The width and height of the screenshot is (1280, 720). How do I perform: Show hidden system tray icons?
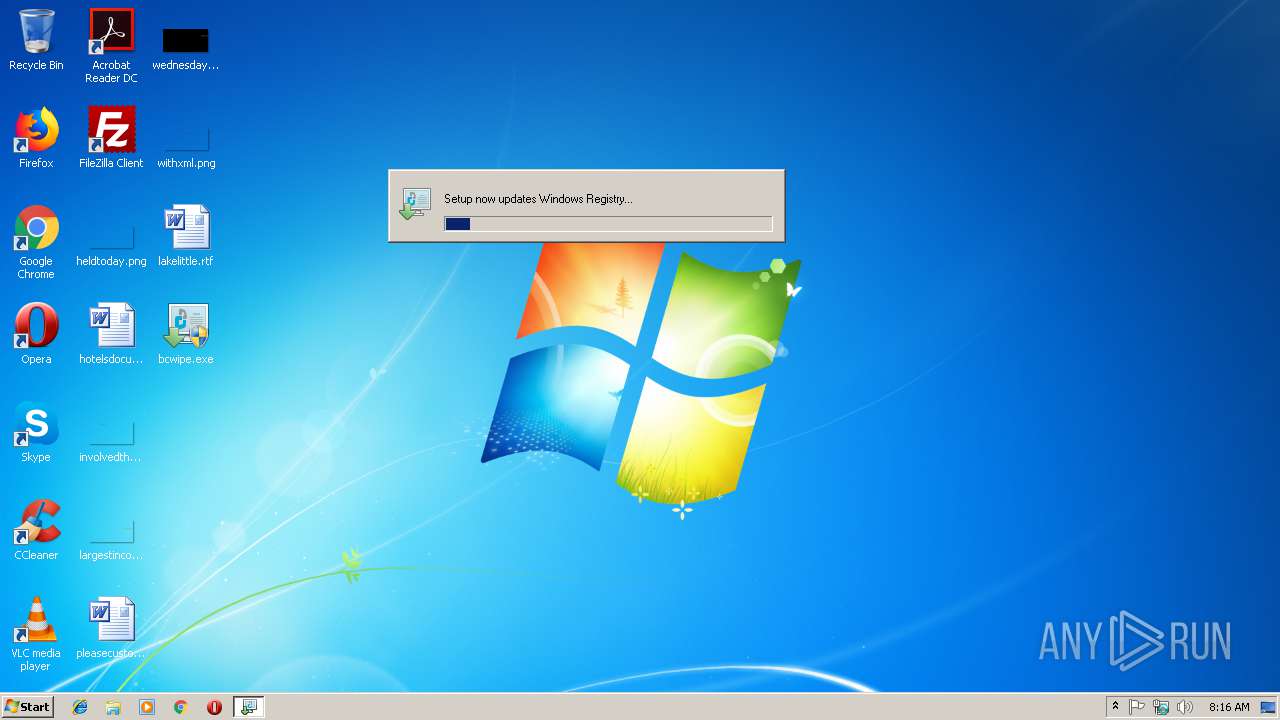[1115, 707]
